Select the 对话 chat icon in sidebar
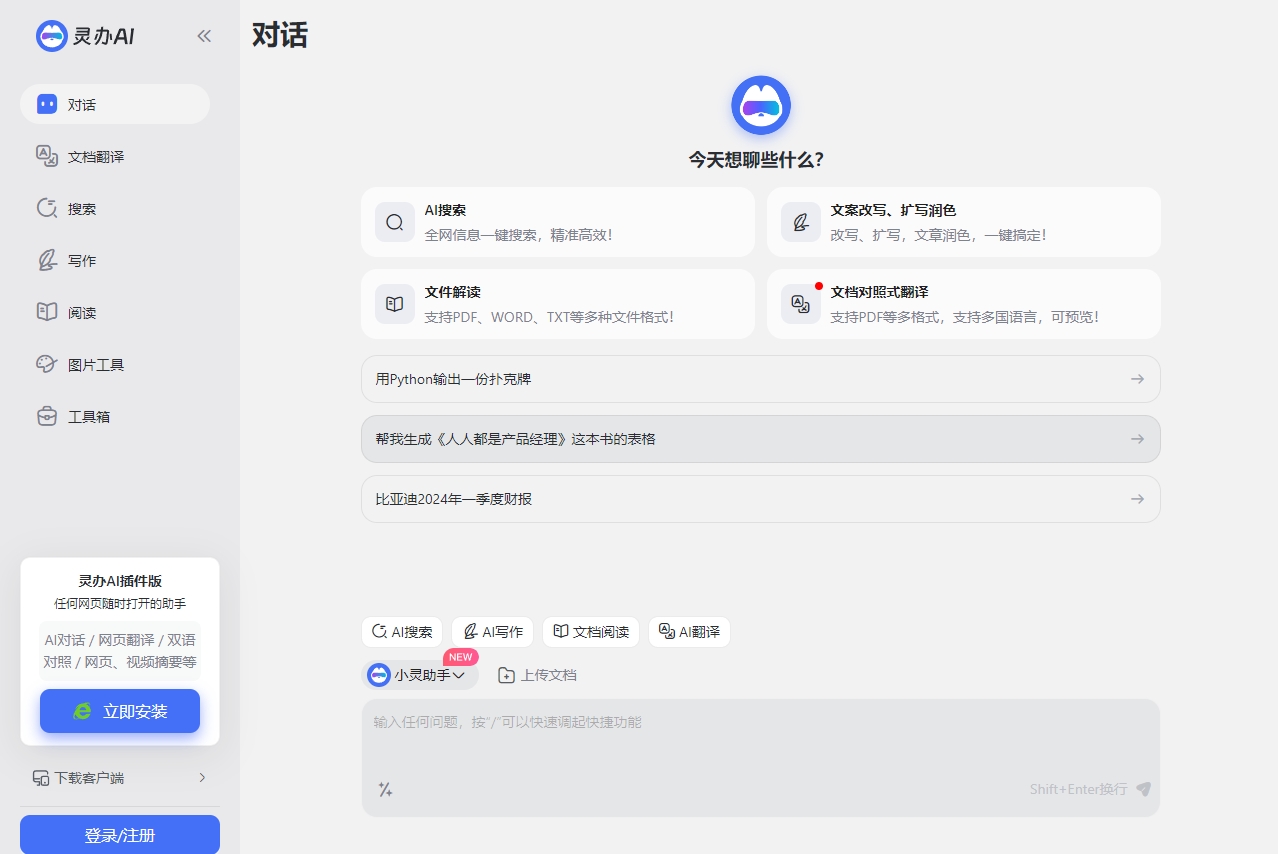1278x854 pixels. (x=46, y=104)
